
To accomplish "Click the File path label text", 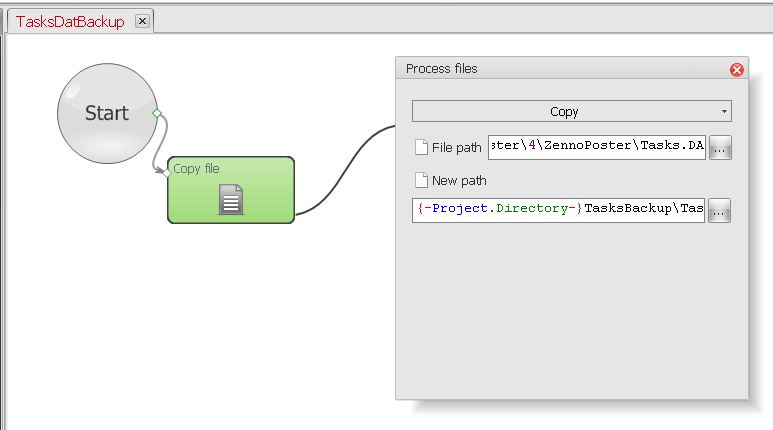I will [x=456, y=148].
